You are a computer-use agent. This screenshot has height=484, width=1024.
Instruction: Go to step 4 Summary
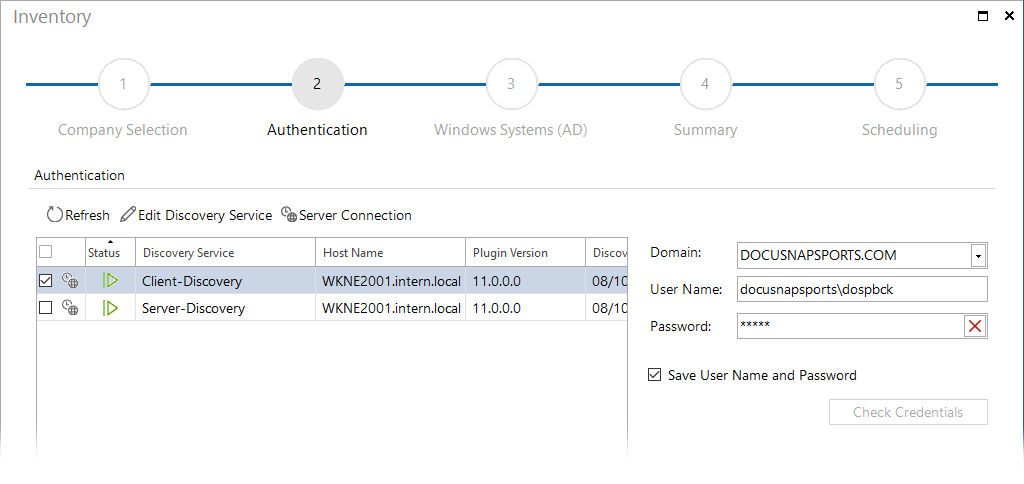click(705, 84)
